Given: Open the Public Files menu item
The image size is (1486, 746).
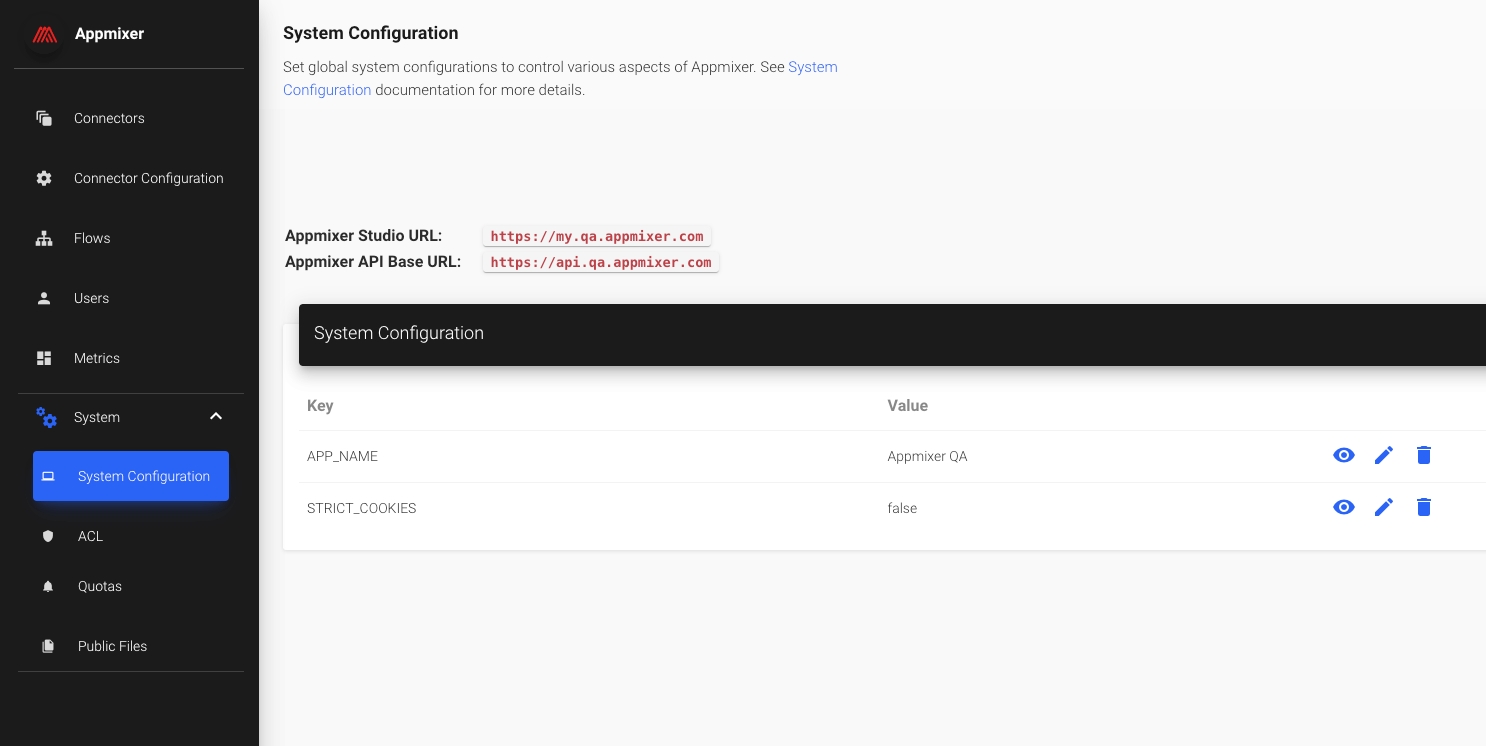Looking at the screenshot, I should [112, 646].
